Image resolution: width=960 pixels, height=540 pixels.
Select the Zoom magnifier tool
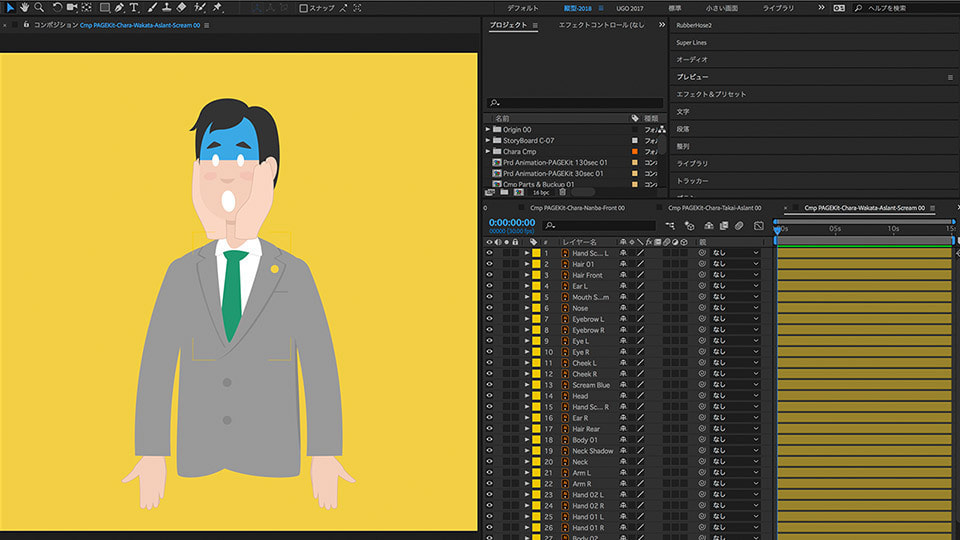click(x=39, y=7)
